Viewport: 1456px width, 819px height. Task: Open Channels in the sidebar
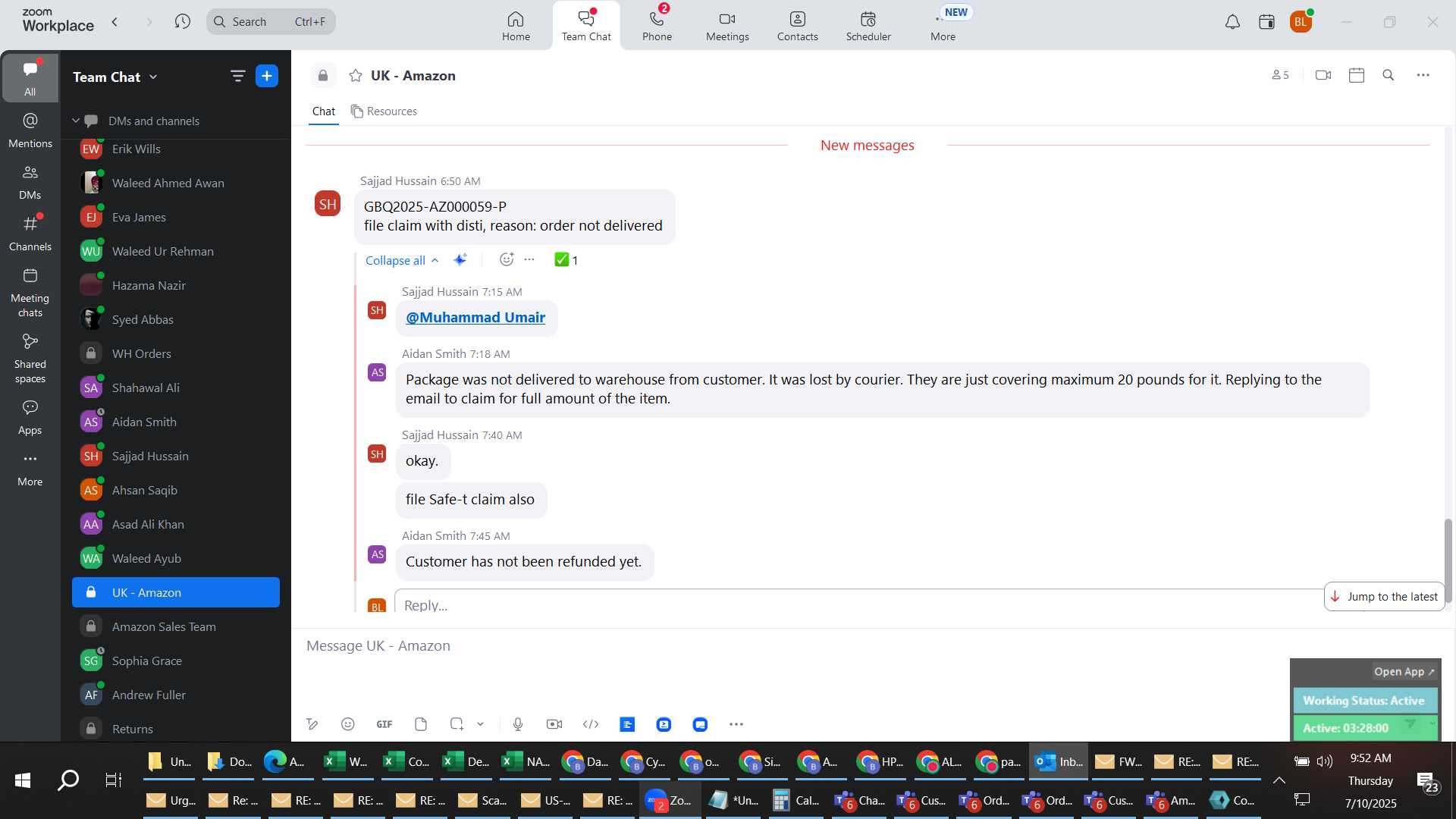[x=30, y=233]
